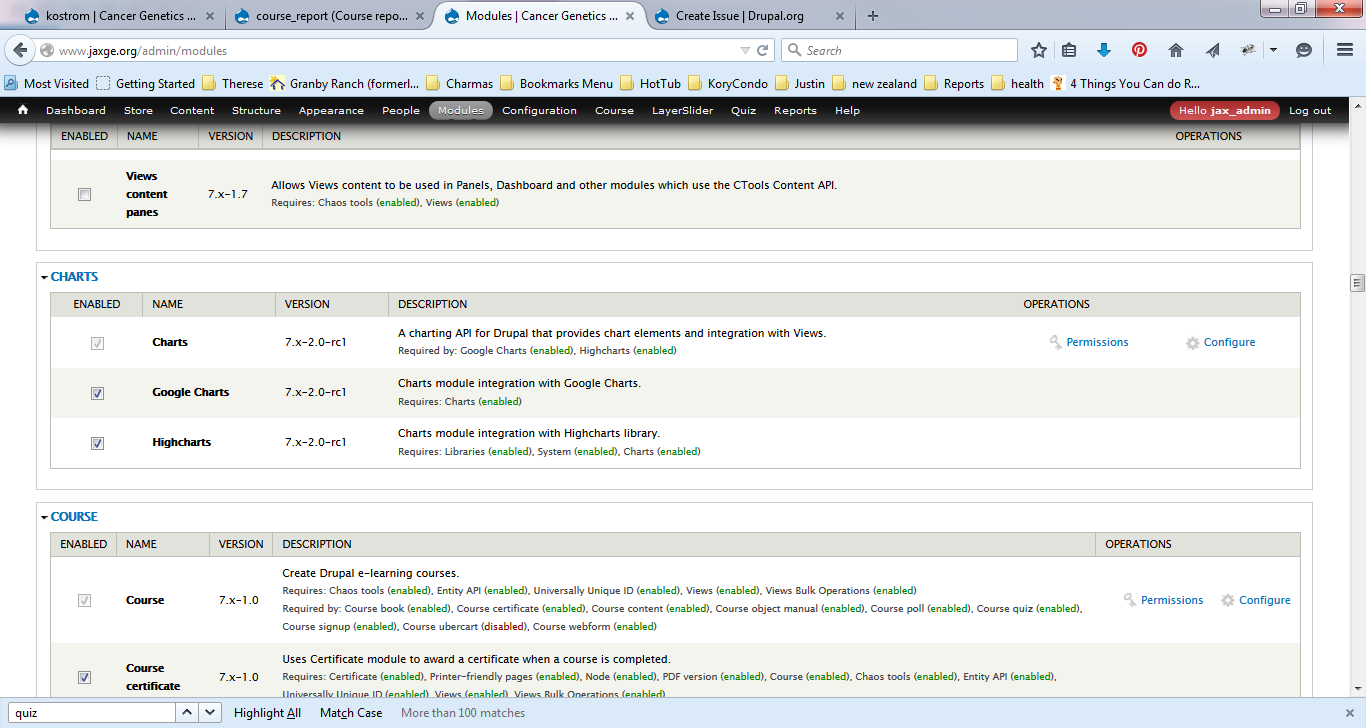Click the Home icon in the toolbar
The height and width of the screenshot is (728, 1366).
[x=1175, y=49]
